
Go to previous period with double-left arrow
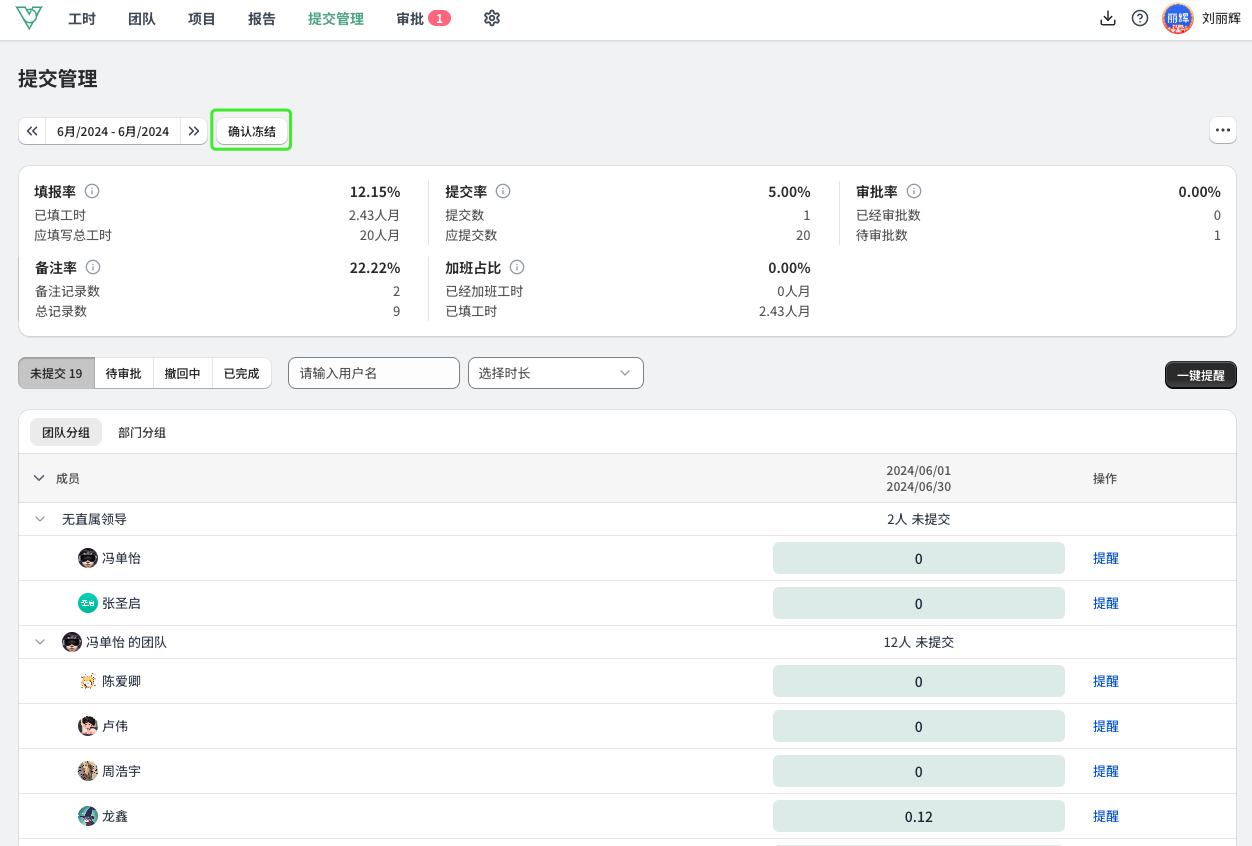32,131
